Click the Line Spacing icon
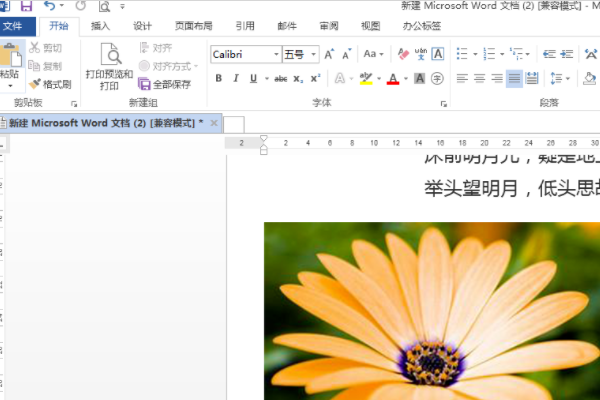The width and height of the screenshot is (600, 400). (x=556, y=78)
